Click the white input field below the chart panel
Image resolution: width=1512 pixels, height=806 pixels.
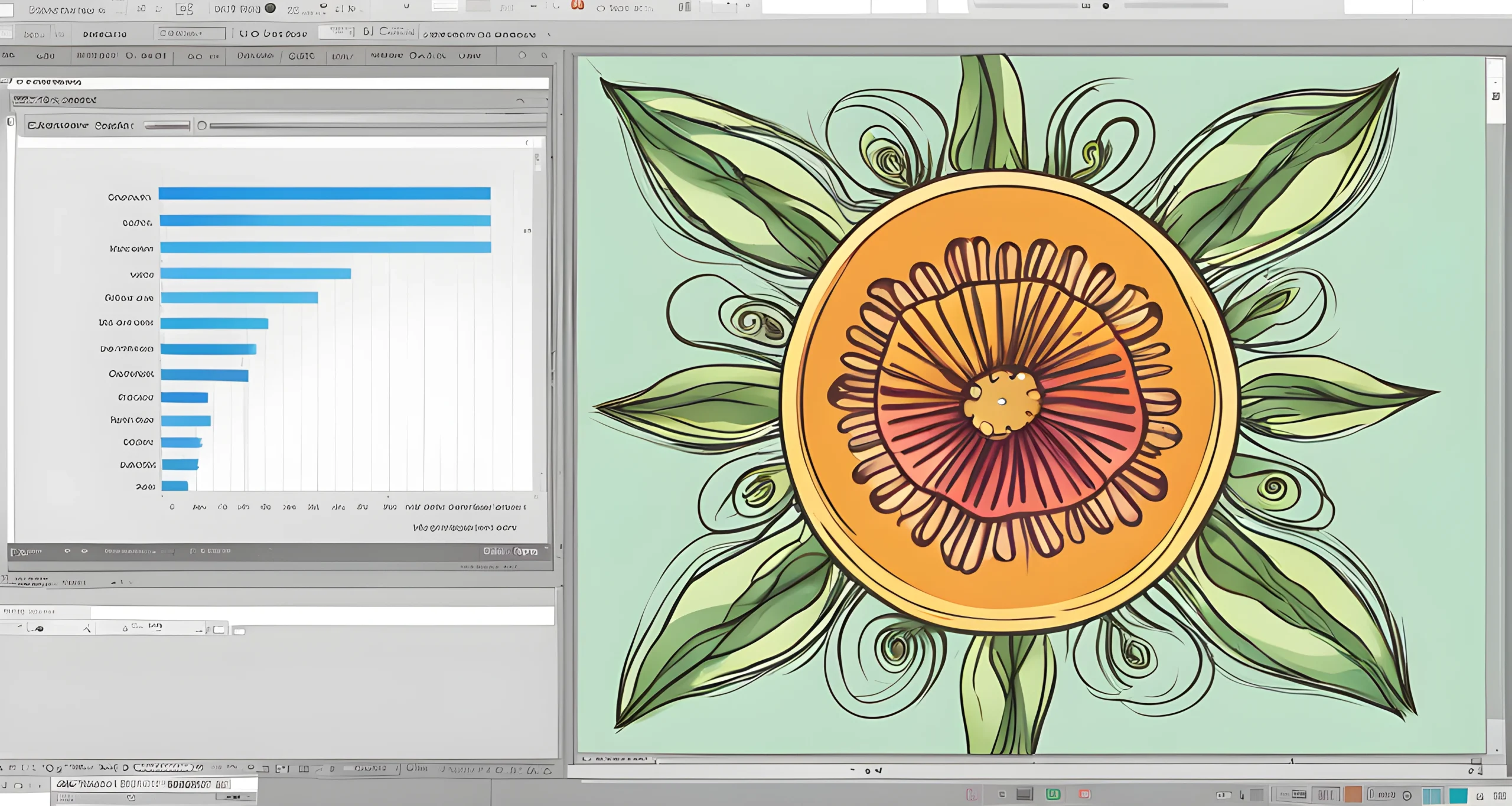pos(322,615)
